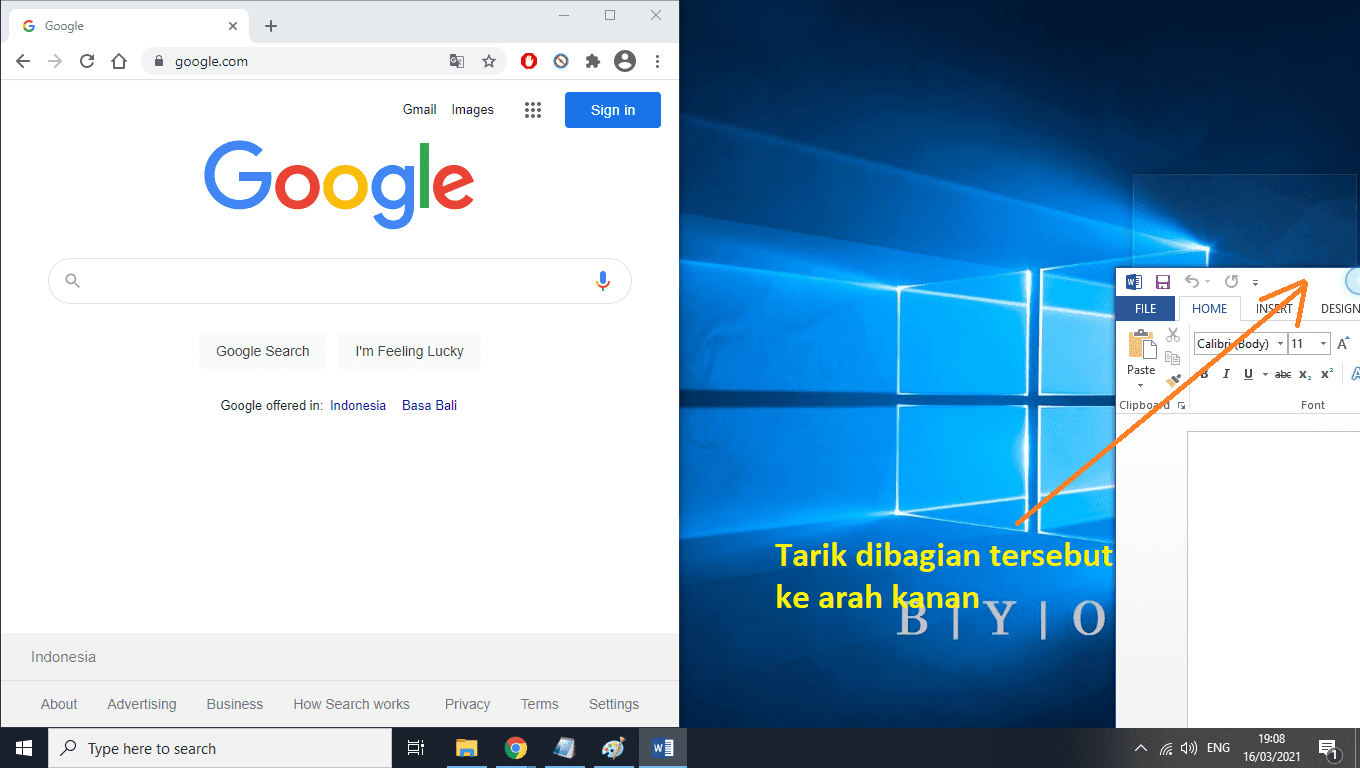Apply superscript using the x² icon
This screenshot has width=1360, height=768.
pos(1327,374)
